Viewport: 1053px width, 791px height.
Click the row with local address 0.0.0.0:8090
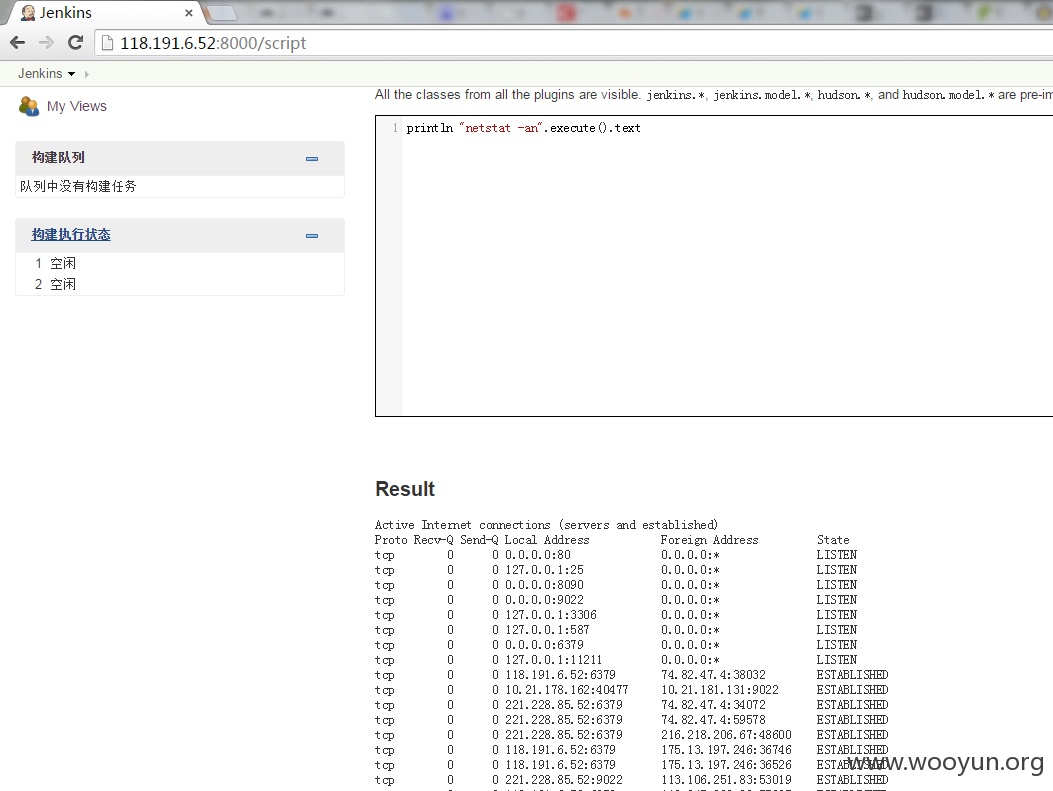click(x=616, y=585)
